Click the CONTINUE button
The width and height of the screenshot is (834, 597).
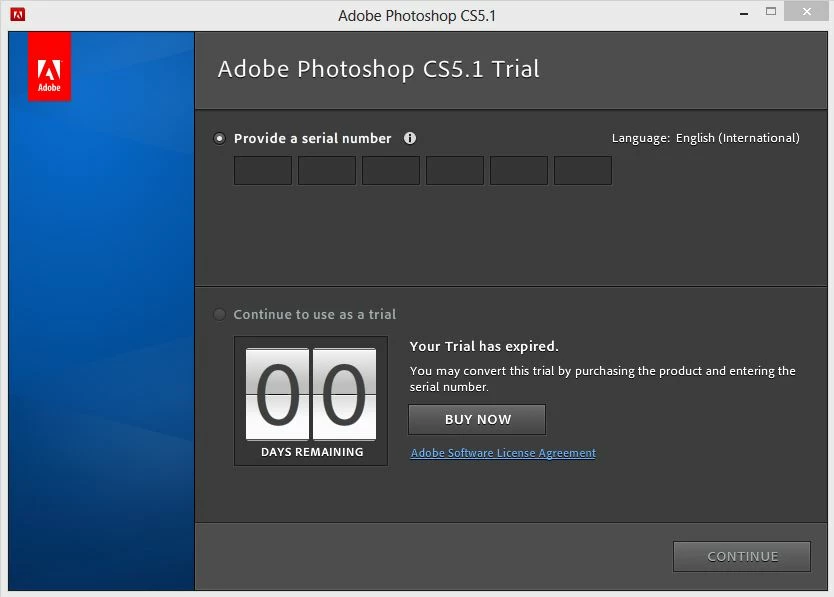coord(742,556)
